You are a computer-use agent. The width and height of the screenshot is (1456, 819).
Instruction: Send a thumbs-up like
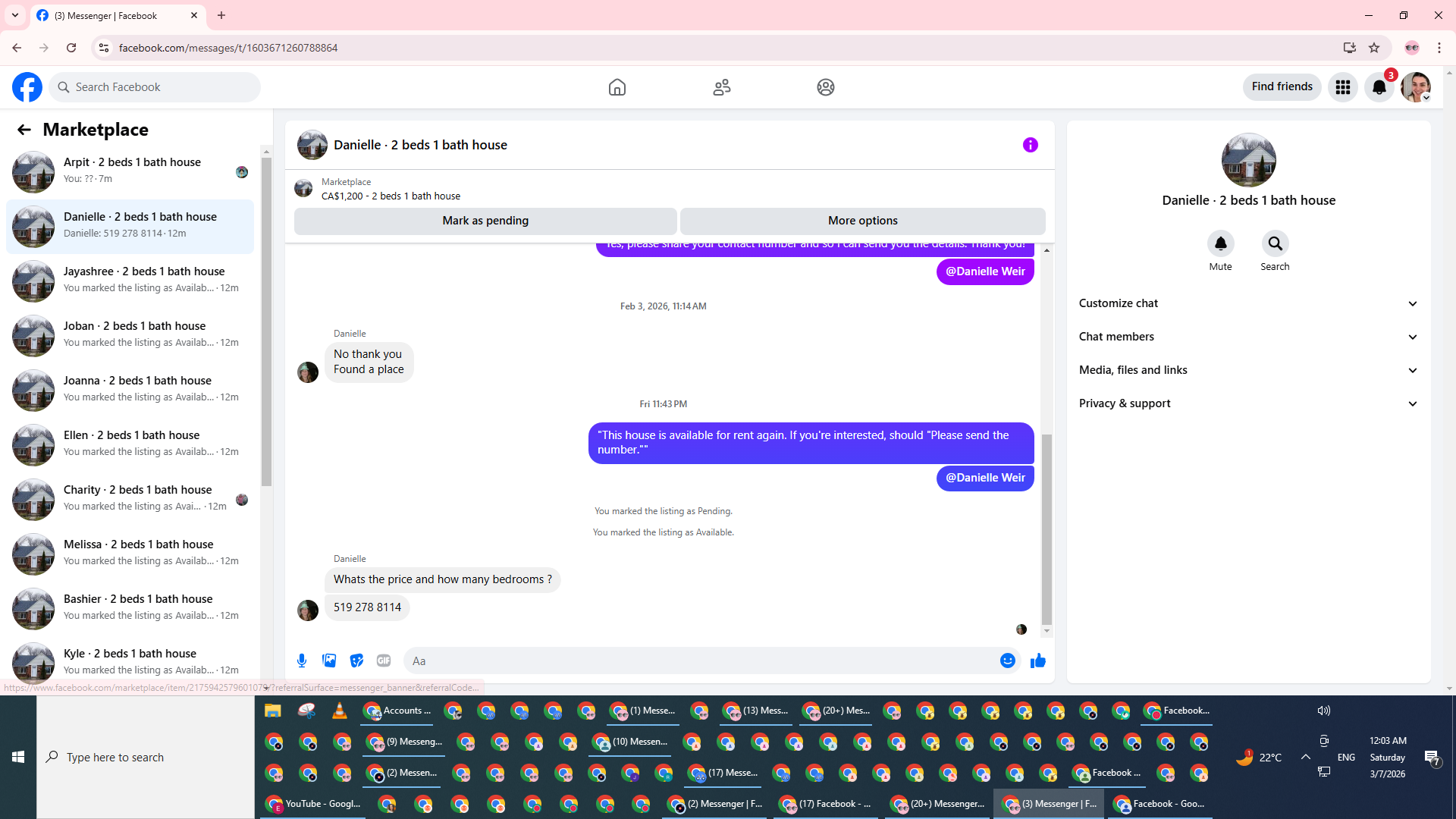click(1038, 661)
